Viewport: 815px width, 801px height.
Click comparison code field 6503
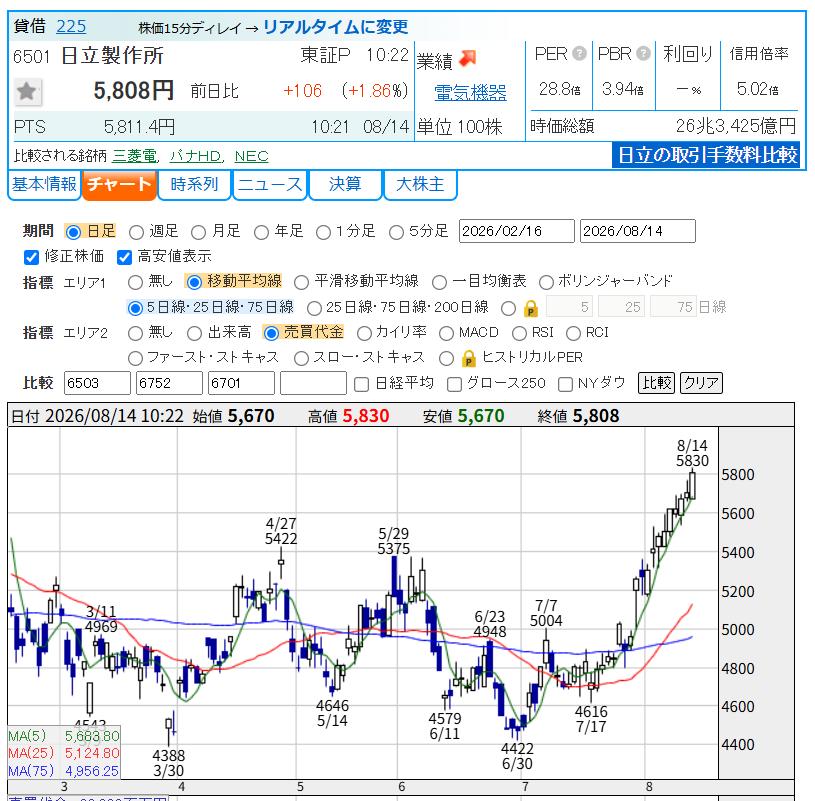(x=97, y=384)
